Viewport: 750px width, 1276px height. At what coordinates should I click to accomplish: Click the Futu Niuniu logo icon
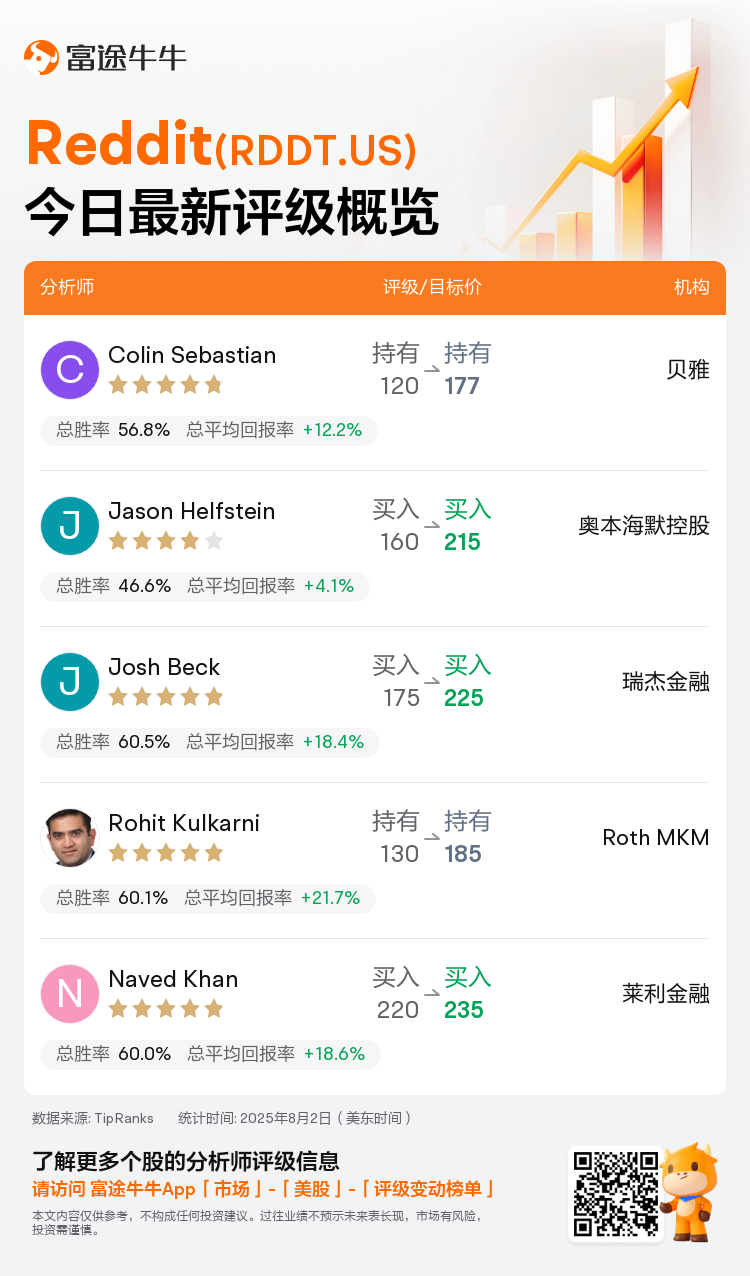(x=41, y=57)
